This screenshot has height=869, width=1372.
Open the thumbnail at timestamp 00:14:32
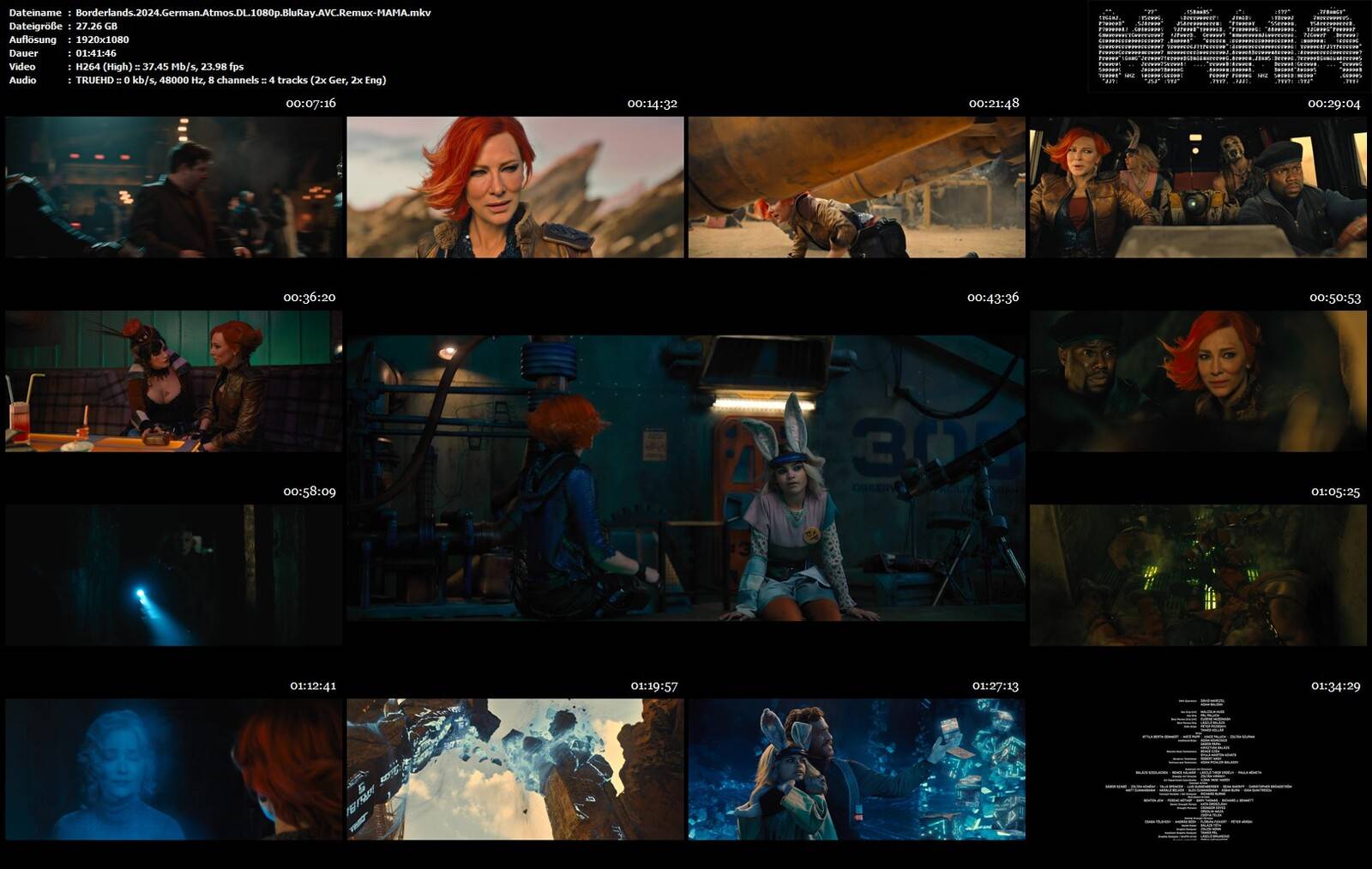pos(515,187)
